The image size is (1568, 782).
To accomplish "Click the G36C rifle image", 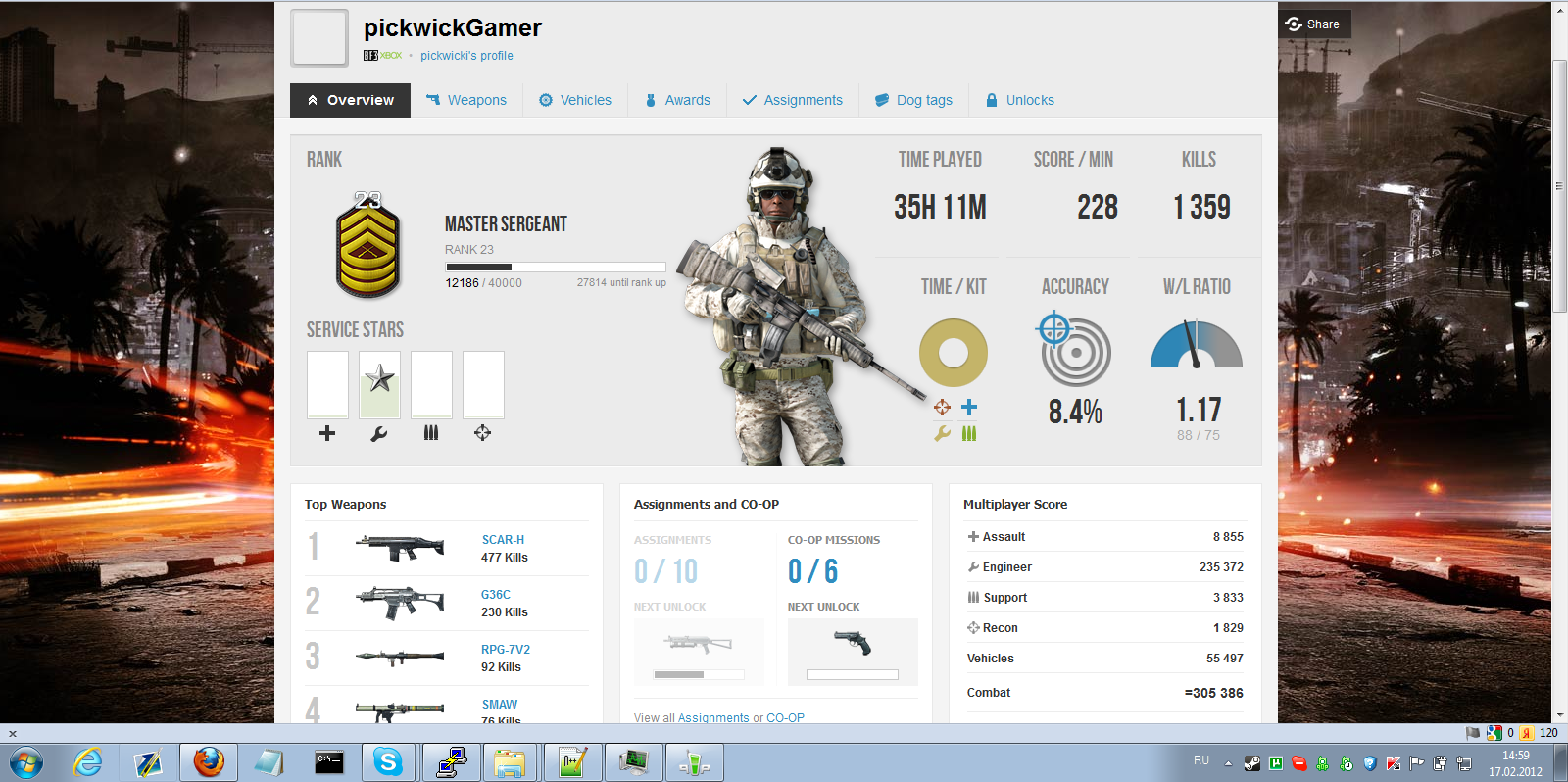I will [x=400, y=602].
